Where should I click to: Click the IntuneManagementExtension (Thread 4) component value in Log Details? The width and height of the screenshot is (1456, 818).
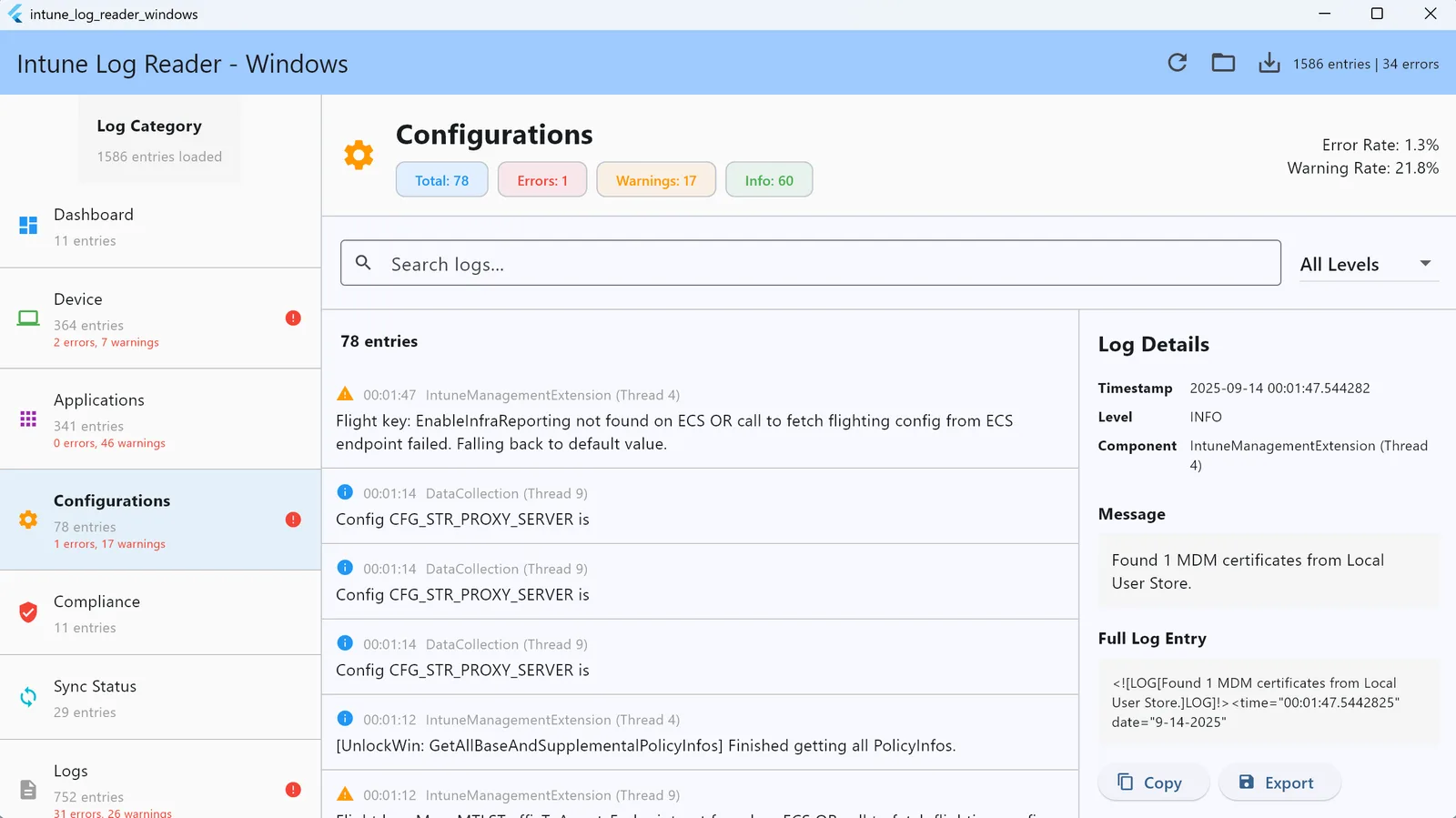click(x=1309, y=455)
